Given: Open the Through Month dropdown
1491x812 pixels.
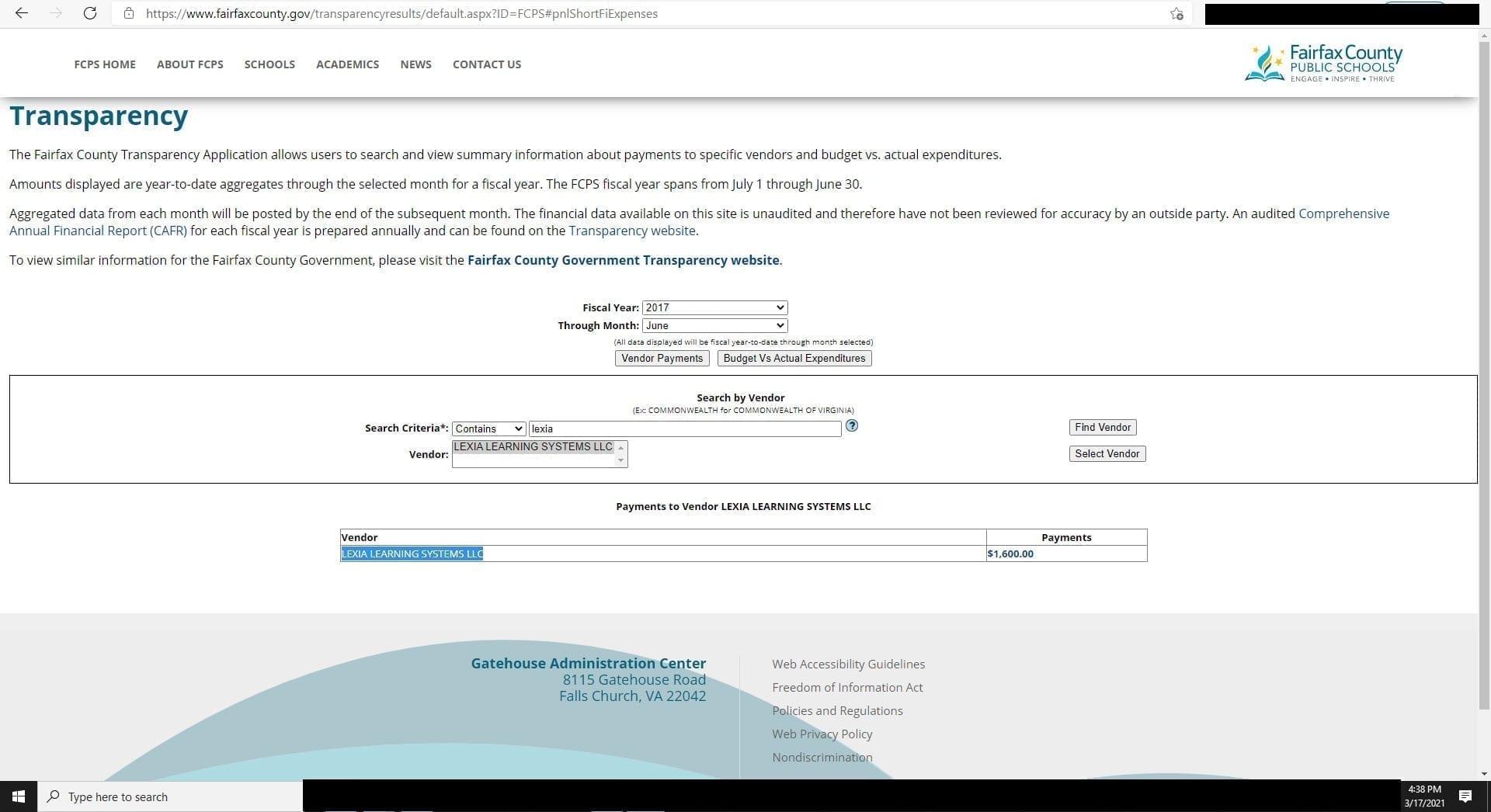Looking at the screenshot, I should tap(714, 325).
